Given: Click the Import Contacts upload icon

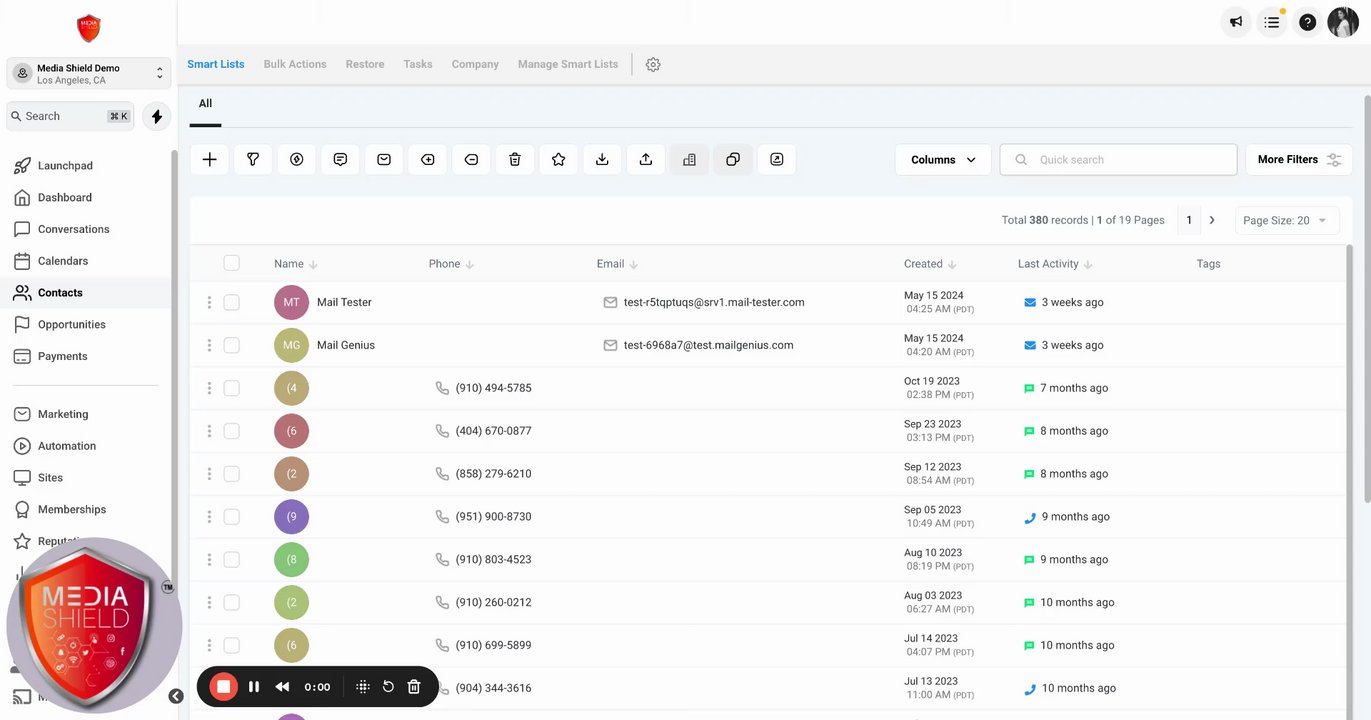Looking at the screenshot, I should [x=646, y=160].
